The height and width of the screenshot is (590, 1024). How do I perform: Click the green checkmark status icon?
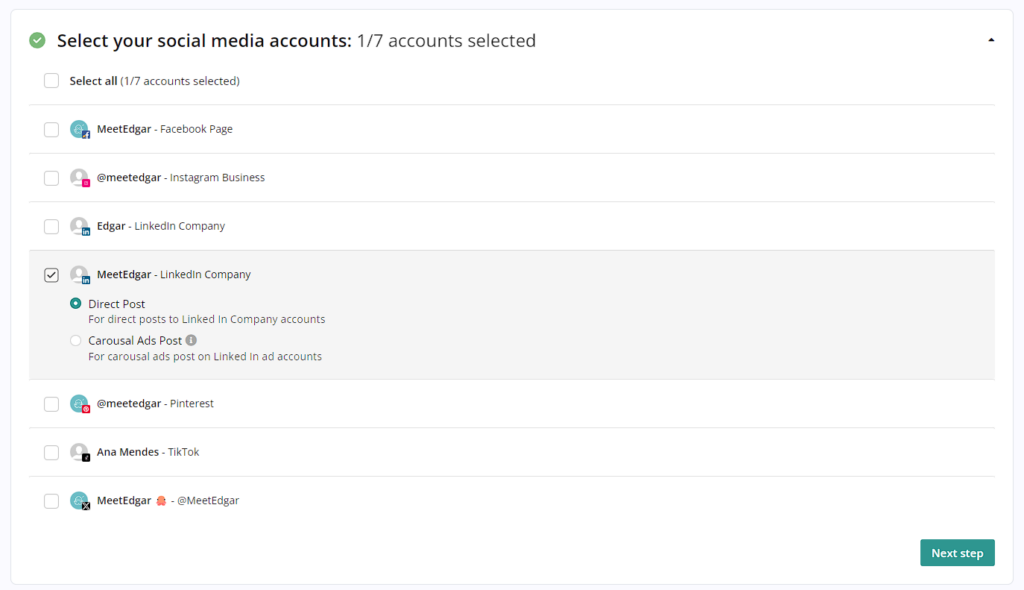pyautogui.click(x=37, y=41)
